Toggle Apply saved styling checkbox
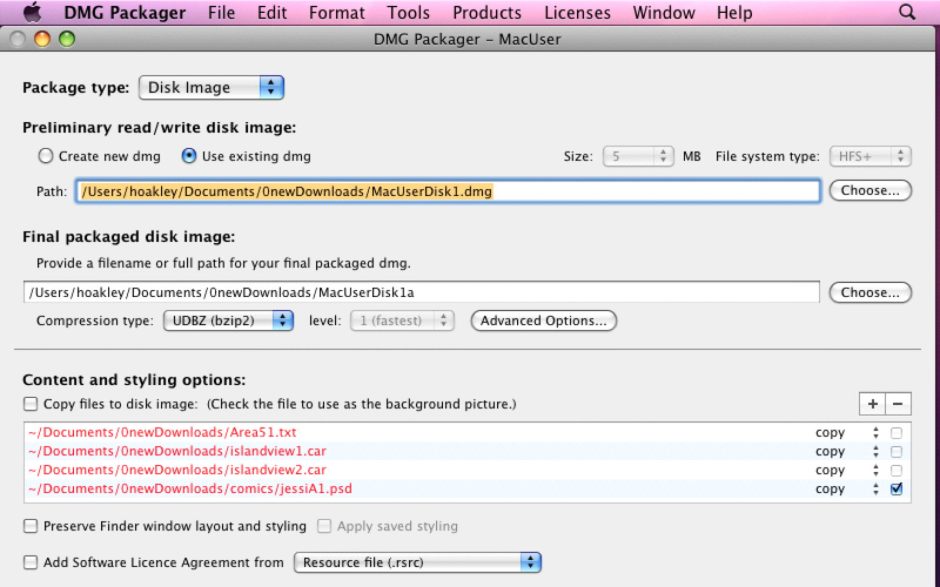Viewport: 940px width, 587px height. [324, 526]
